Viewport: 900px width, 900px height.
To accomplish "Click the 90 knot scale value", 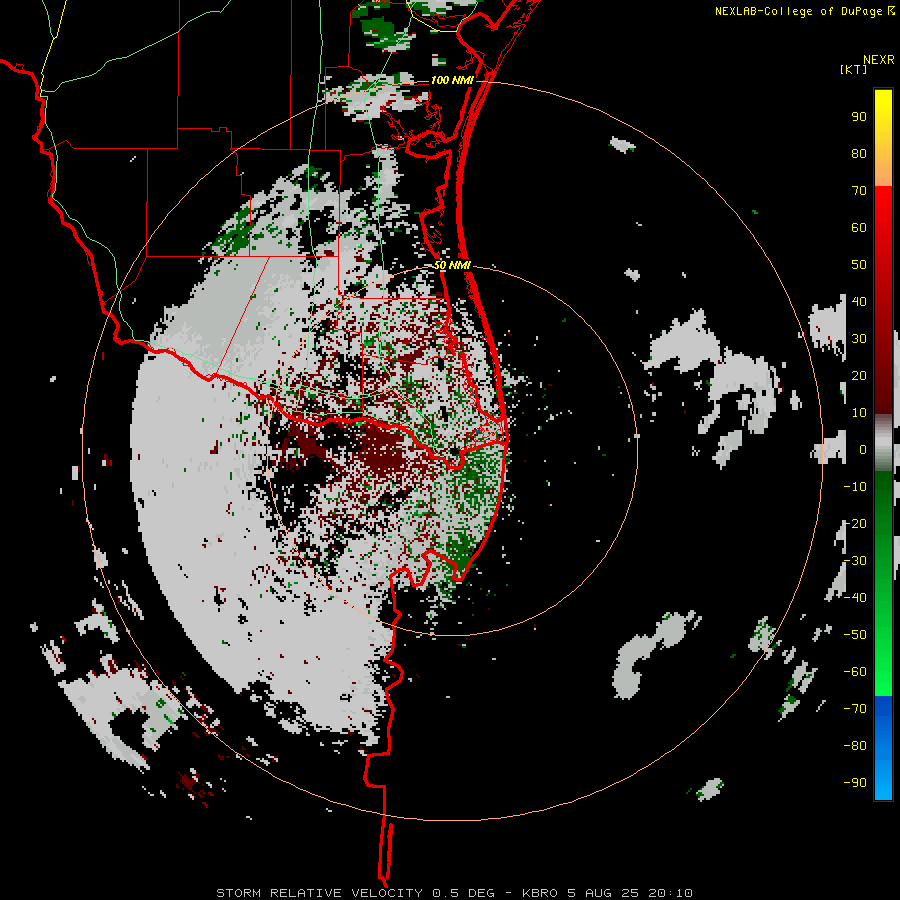I will pyautogui.click(x=859, y=117).
